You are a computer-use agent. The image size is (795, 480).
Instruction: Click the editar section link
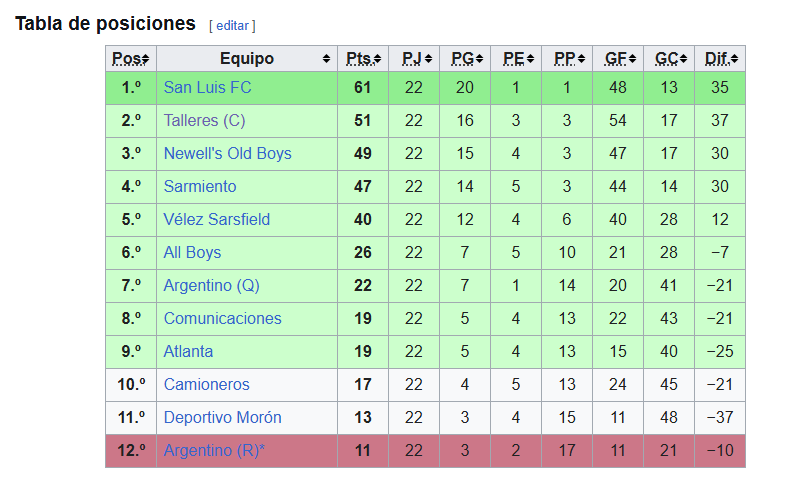(x=232, y=26)
